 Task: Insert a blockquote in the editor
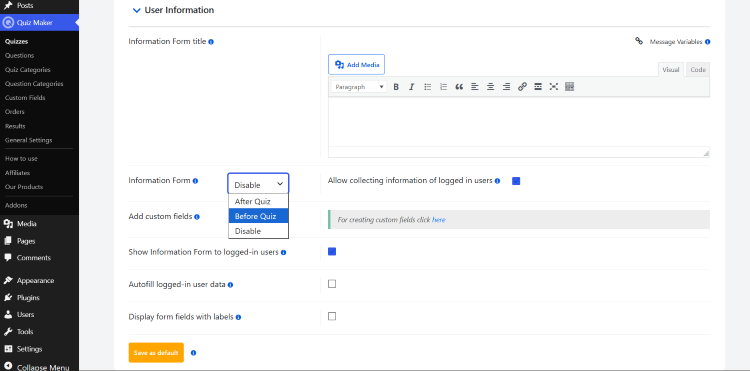[x=459, y=87]
